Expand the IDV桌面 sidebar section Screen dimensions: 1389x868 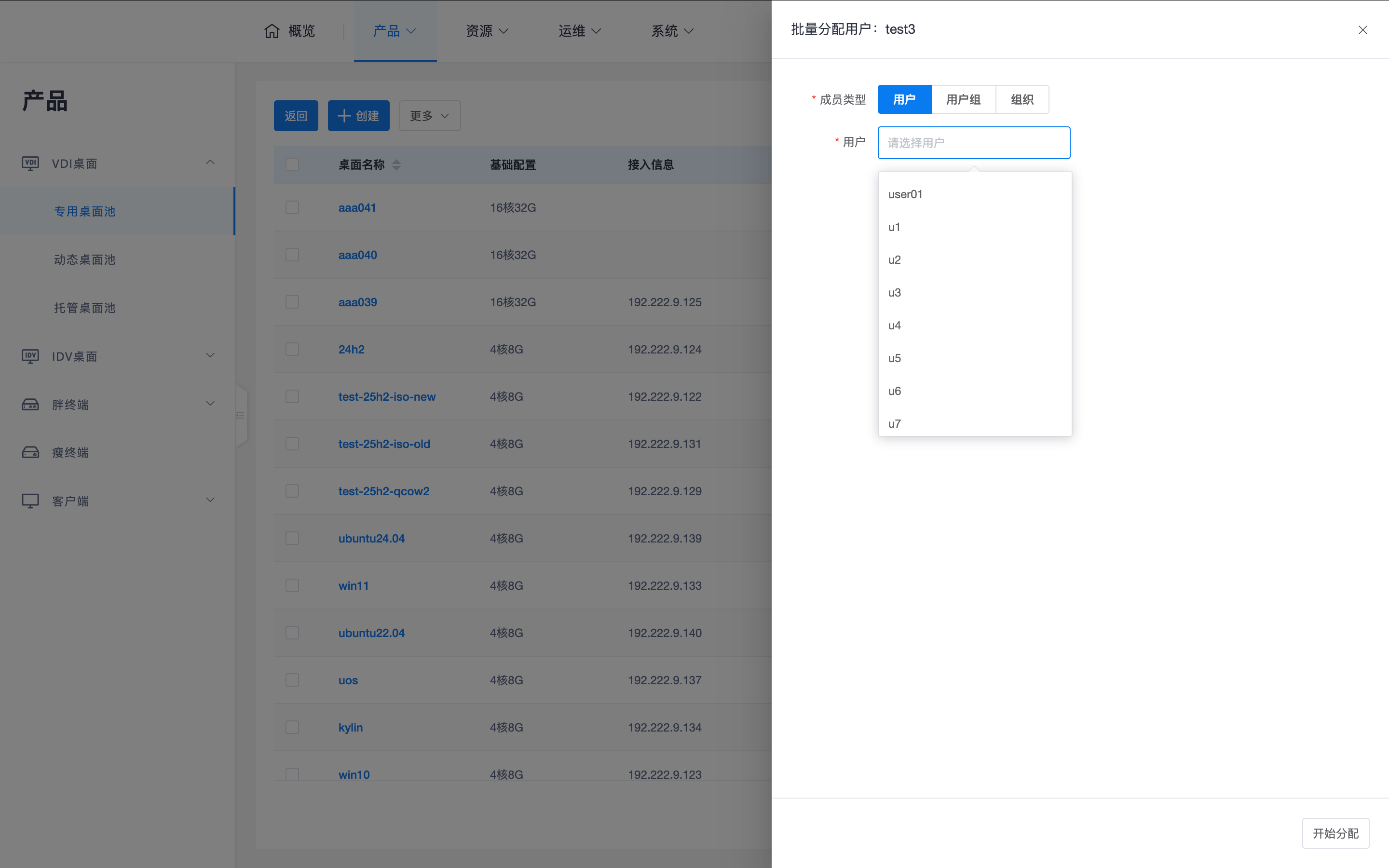(210, 356)
